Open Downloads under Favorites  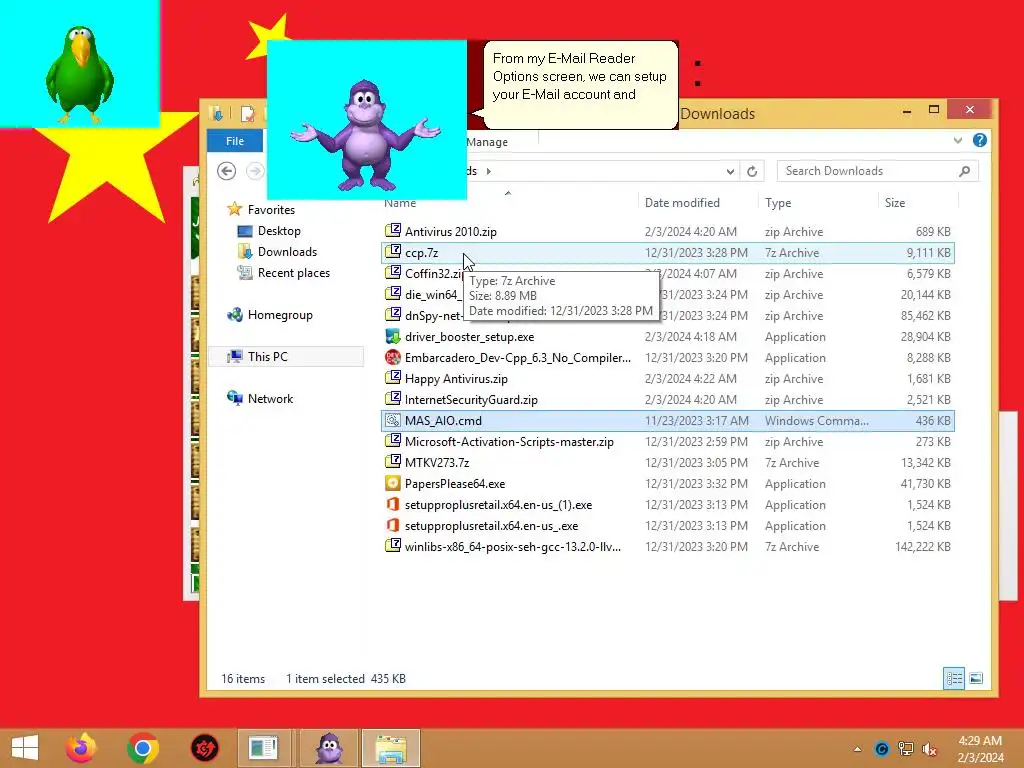click(x=287, y=251)
